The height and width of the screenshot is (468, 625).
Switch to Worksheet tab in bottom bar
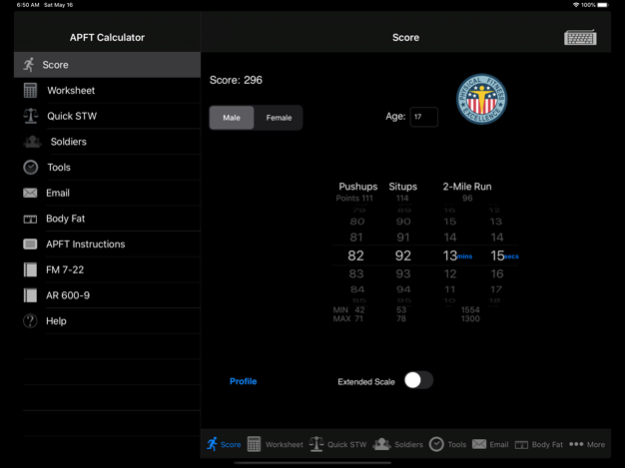275,444
